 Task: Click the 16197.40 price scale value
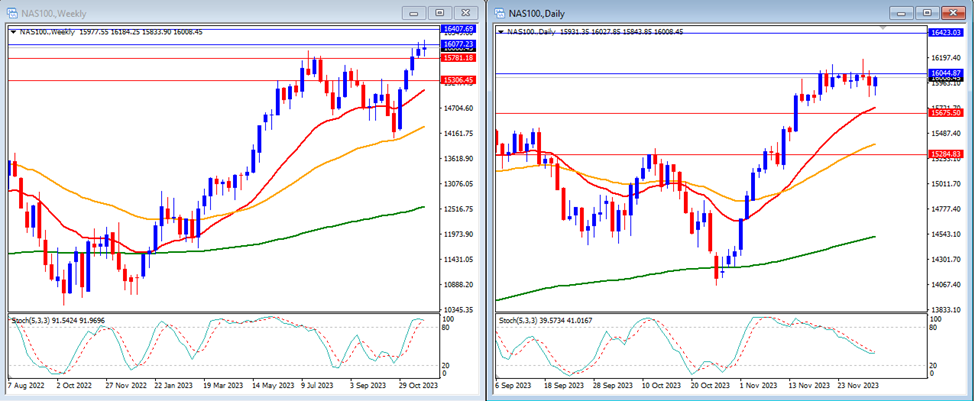pyautogui.click(x=945, y=58)
